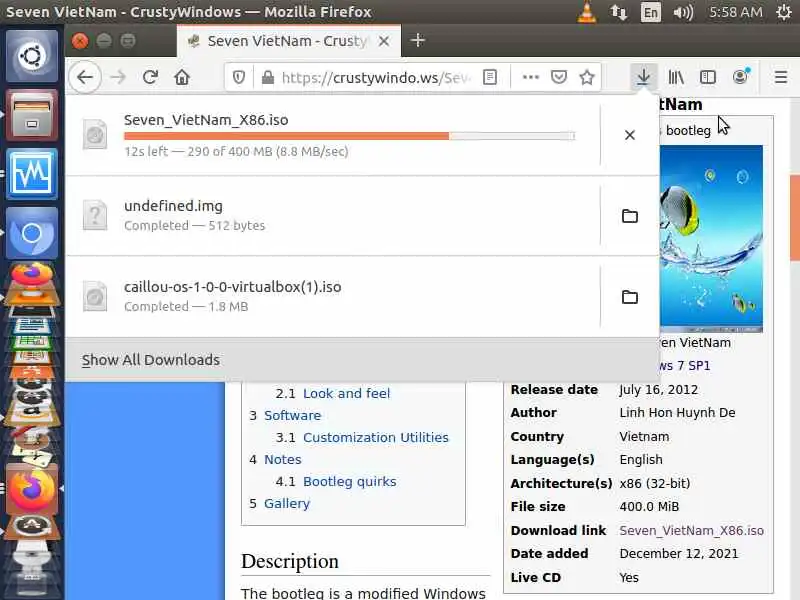This screenshot has width=800, height=600.
Task: Launch Chromium browser from launcher
Action: click(x=32, y=233)
